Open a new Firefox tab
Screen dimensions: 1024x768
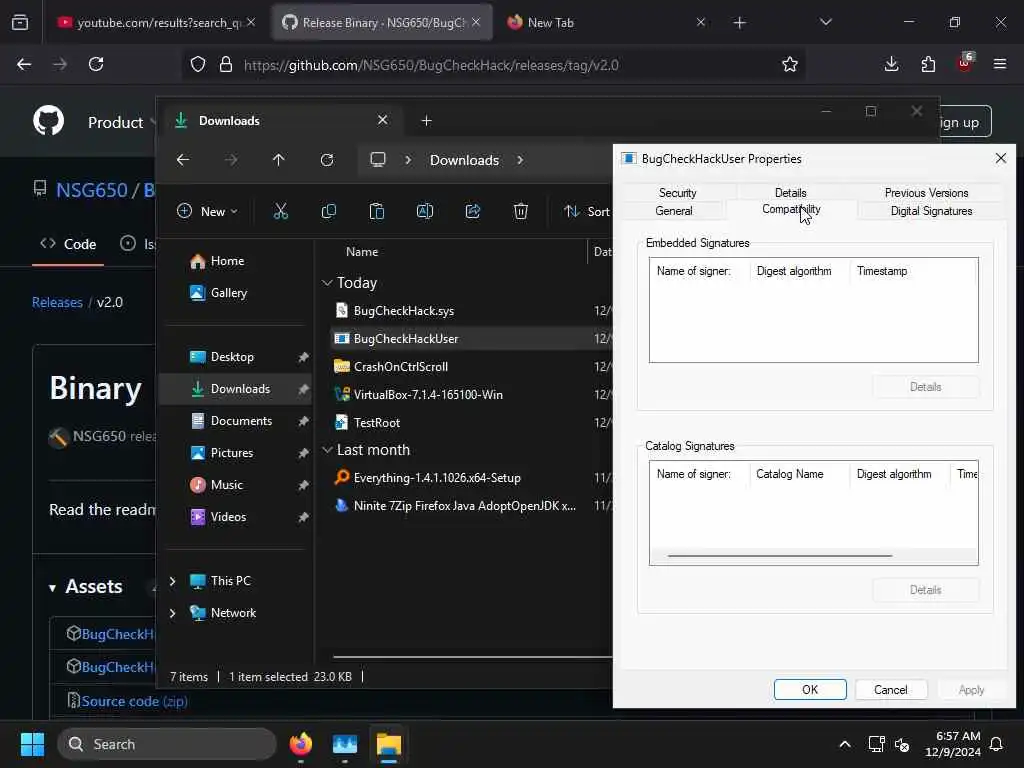point(739,23)
